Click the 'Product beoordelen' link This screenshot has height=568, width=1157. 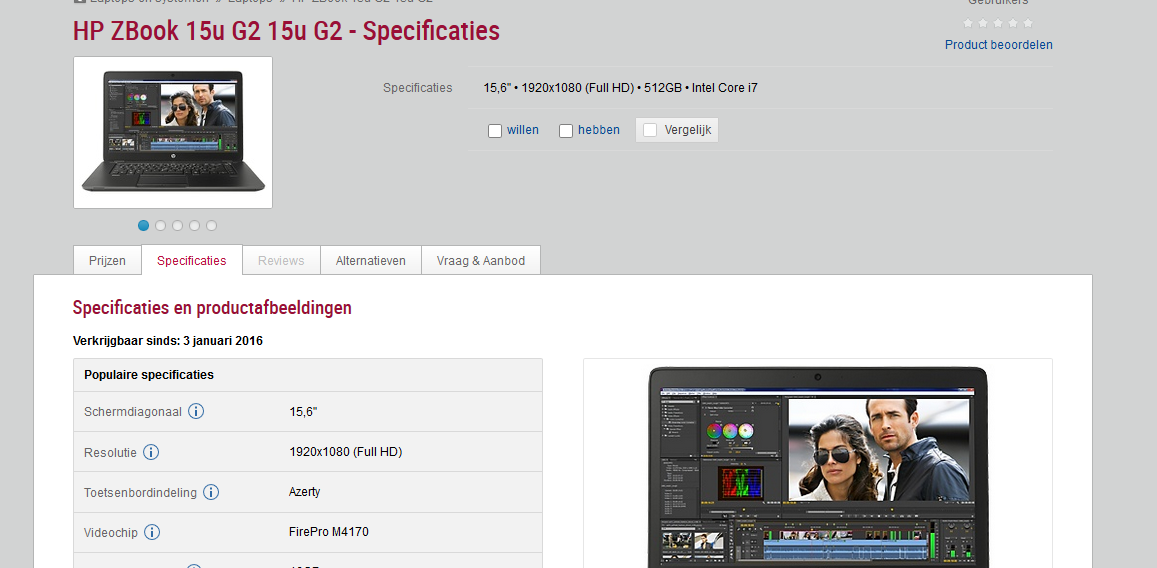pos(998,45)
